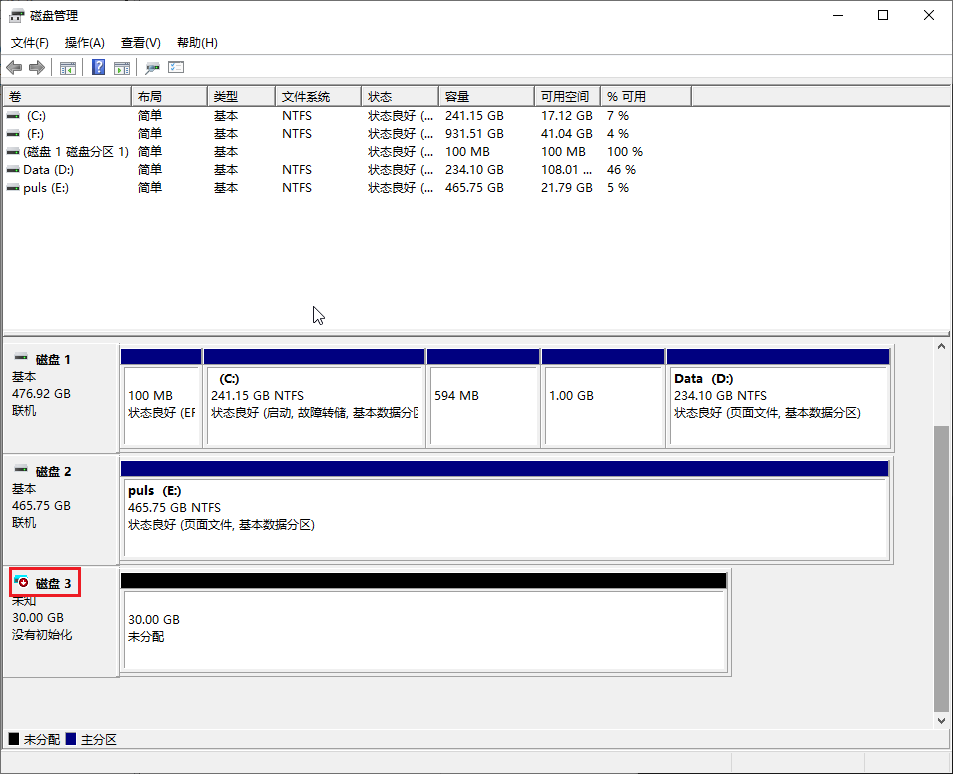Click the disk connect toolbar icon
The width and height of the screenshot is (953, 774).
[152, 68]
